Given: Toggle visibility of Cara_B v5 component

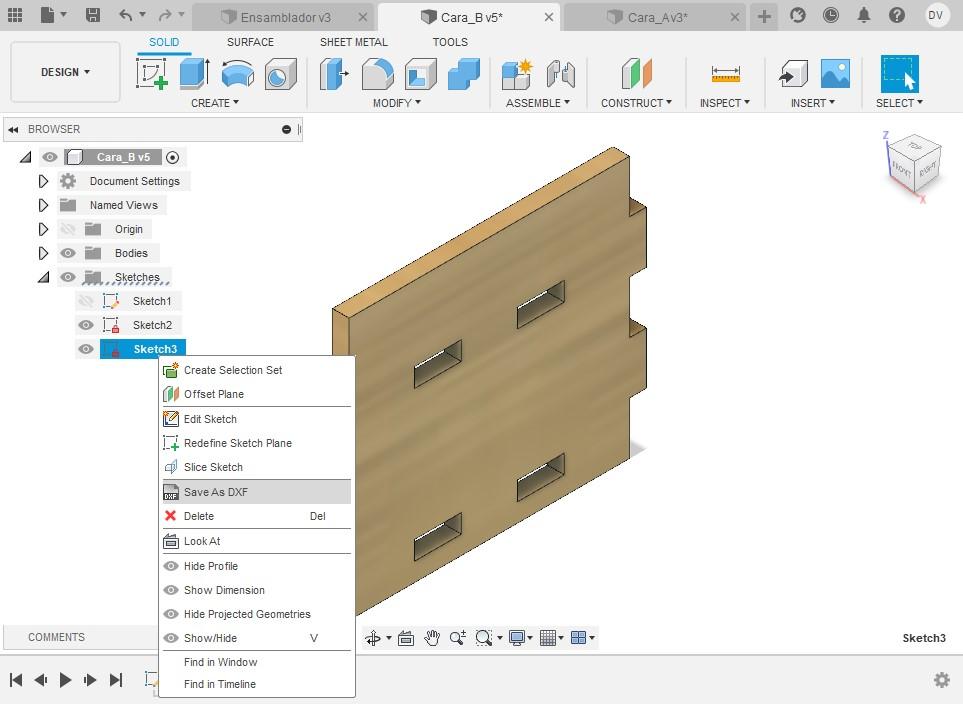Looking at the screenshot, I should tap(50, 157).
